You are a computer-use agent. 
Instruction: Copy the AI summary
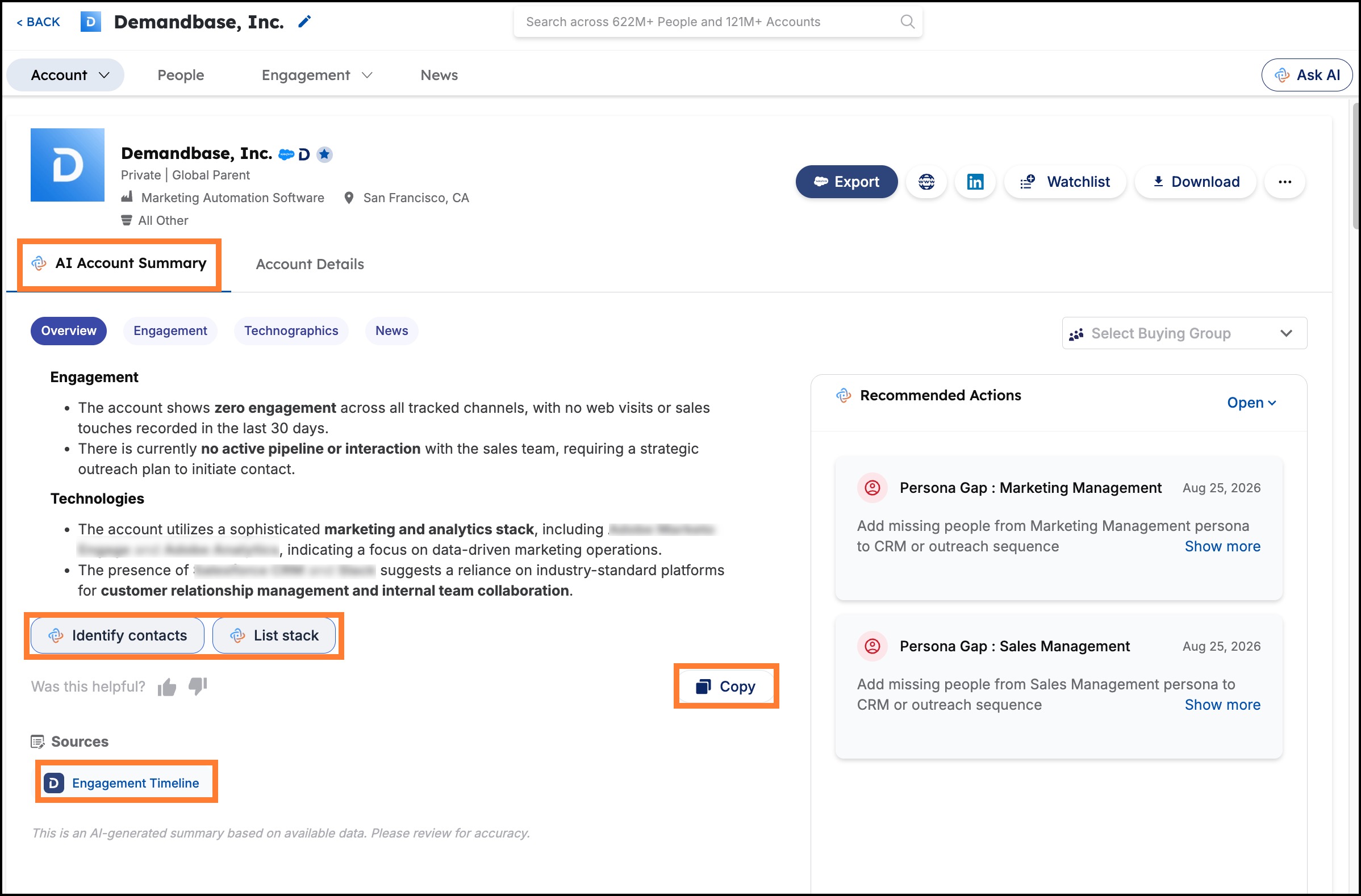726,686
